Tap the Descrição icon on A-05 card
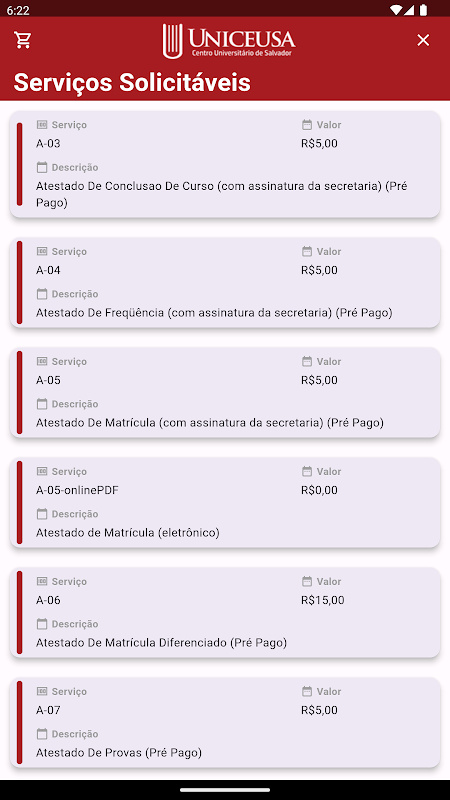 coord(42,404)
